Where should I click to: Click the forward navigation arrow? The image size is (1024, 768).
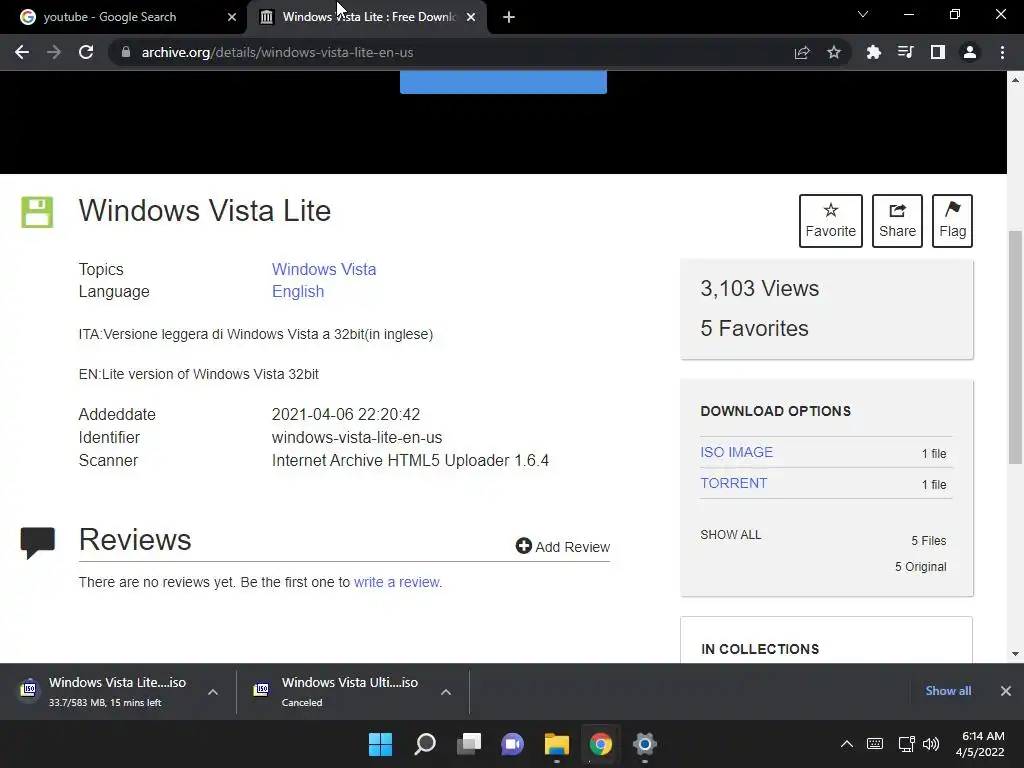pos(54,52)
